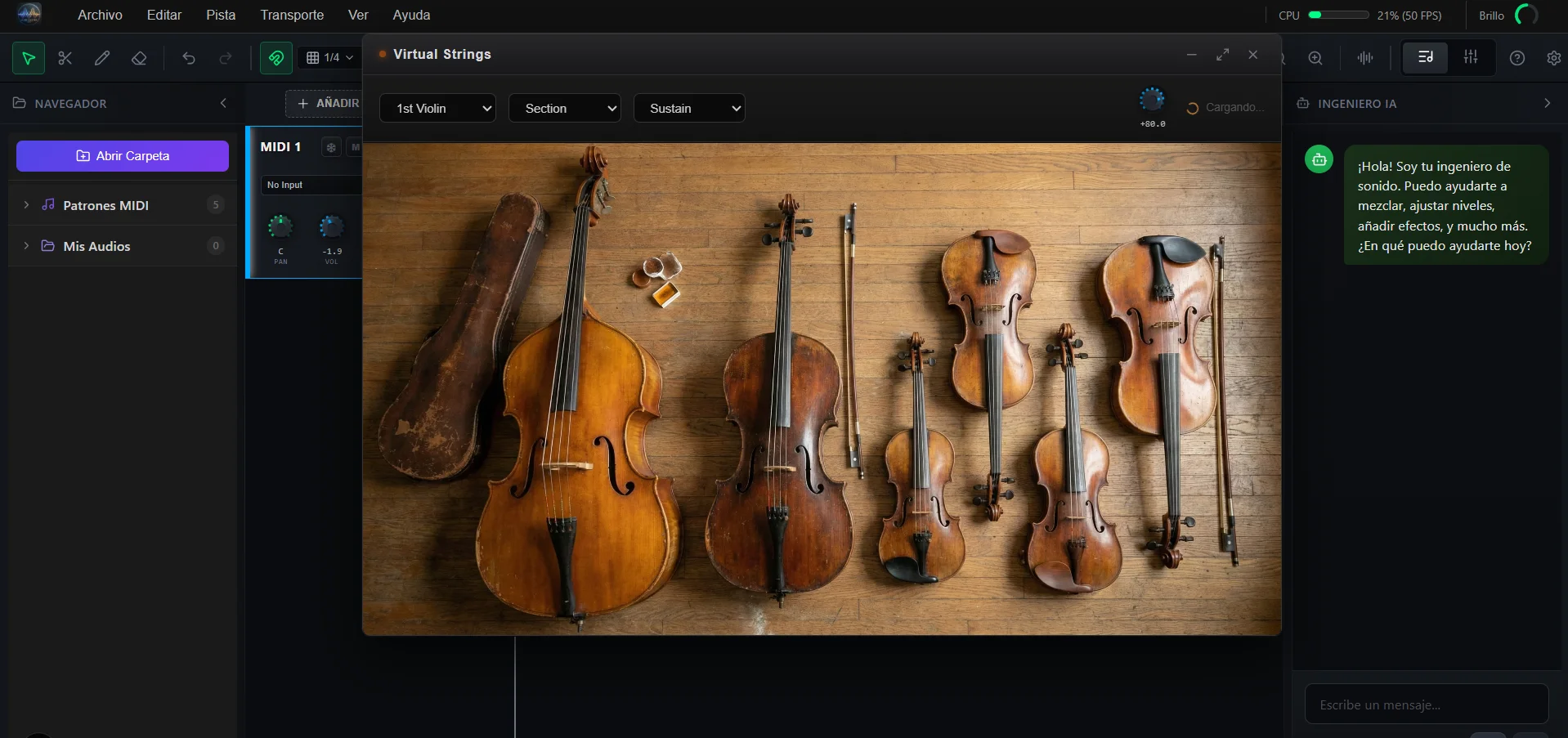Click the MIDI 1 volume knob
1568x738 pixels.
(331, 226)
